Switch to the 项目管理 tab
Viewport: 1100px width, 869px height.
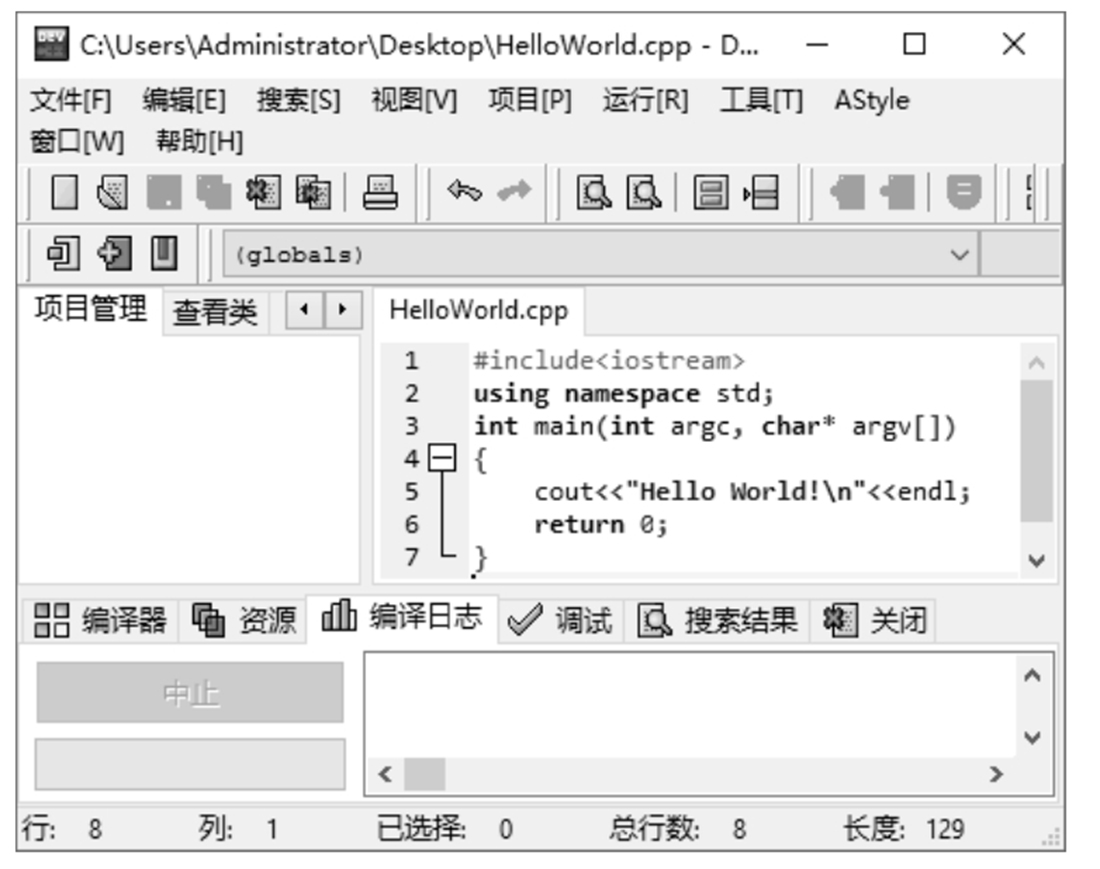90,309
